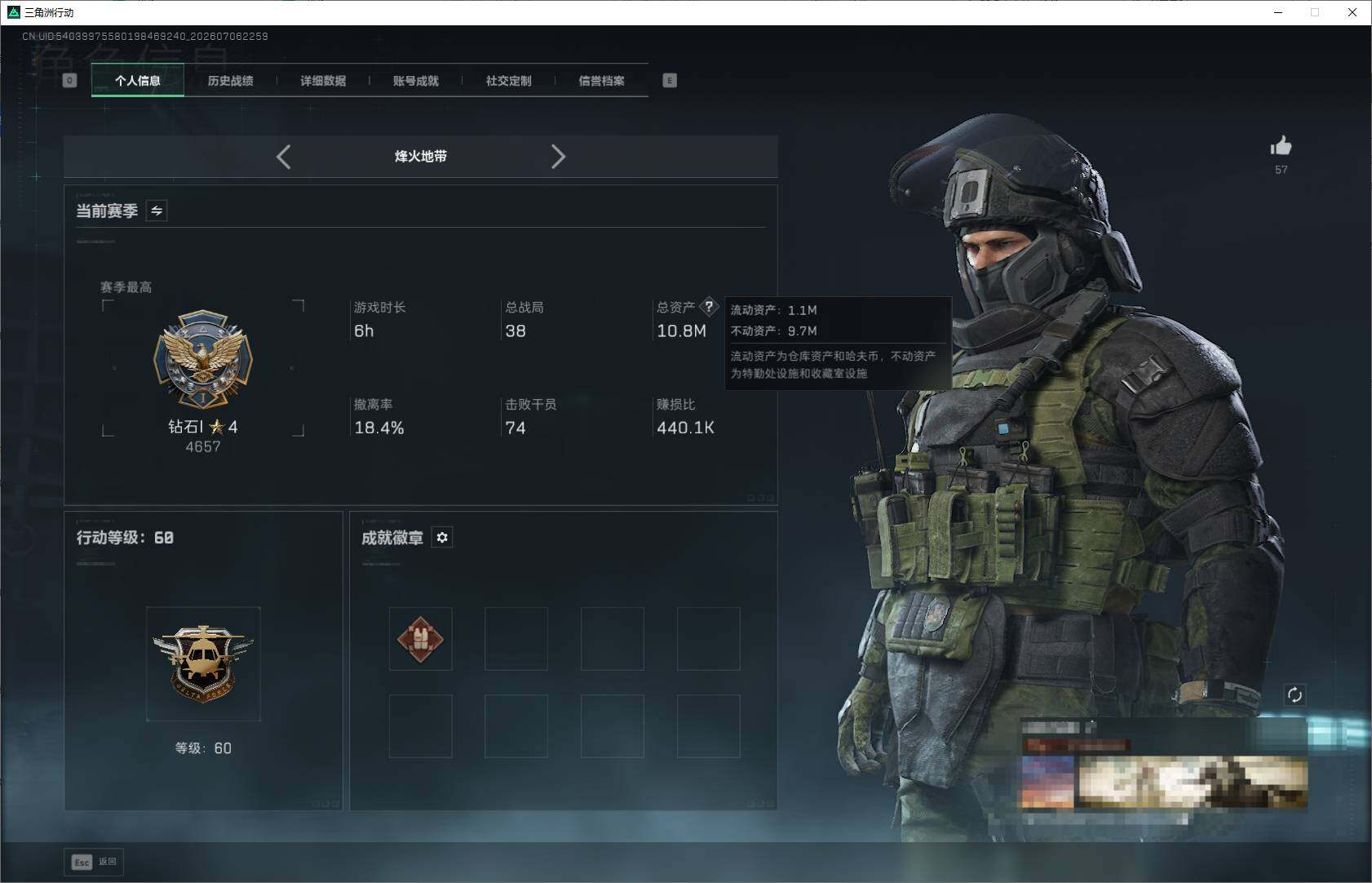
Task: Click the 钻石I rank eagle badge
Action: pyautogui.click(x=203, y=359)
